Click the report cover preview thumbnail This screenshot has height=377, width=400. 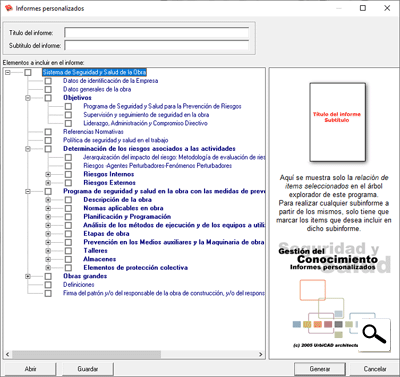coord(337,122)
